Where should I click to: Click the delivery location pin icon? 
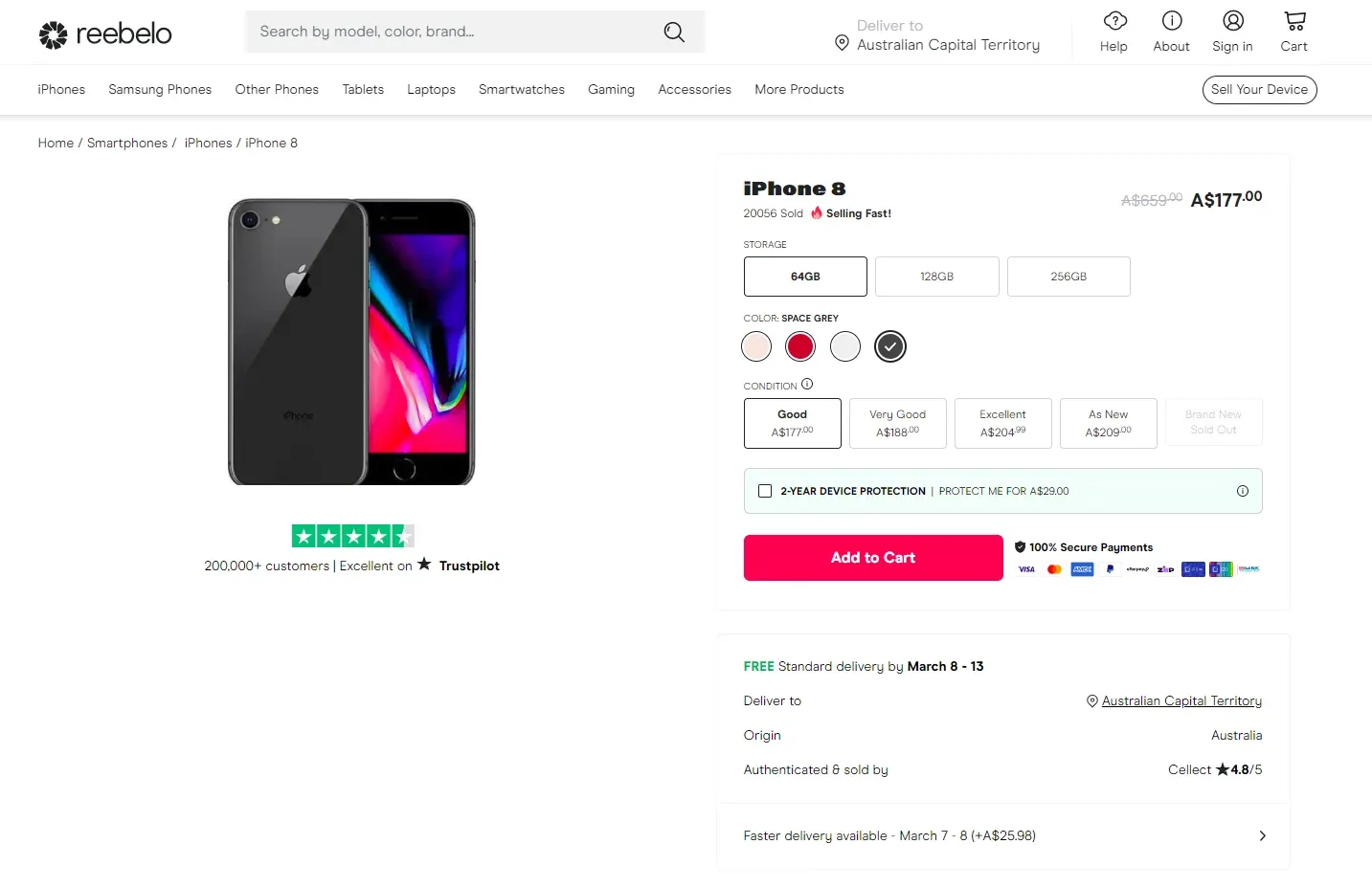coord(842,43)
